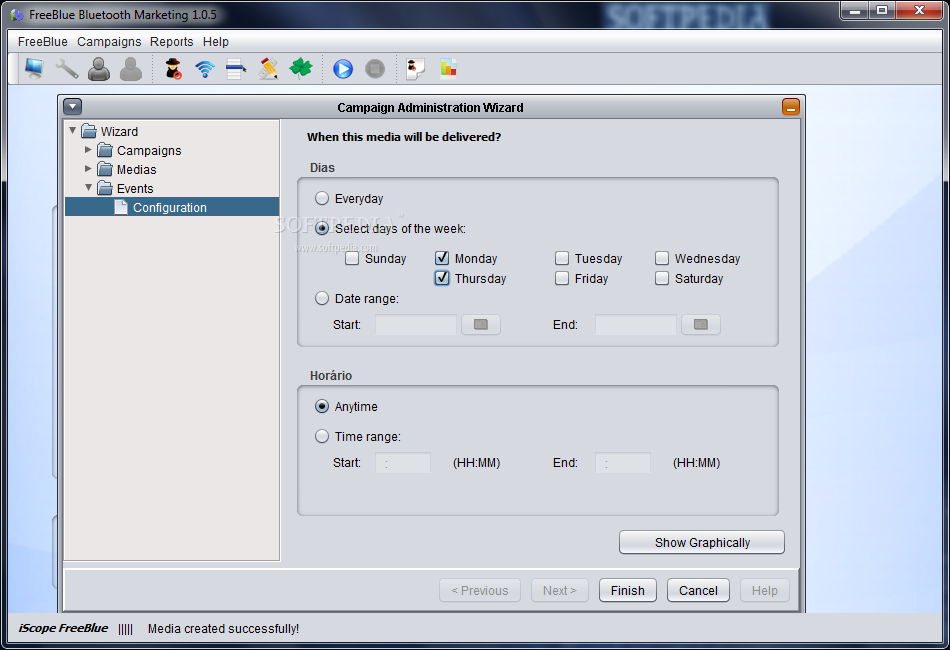This screenshot has height=650, width=950.
Task: Click the dark grey user icon
Action: click(x=99, y=68)
